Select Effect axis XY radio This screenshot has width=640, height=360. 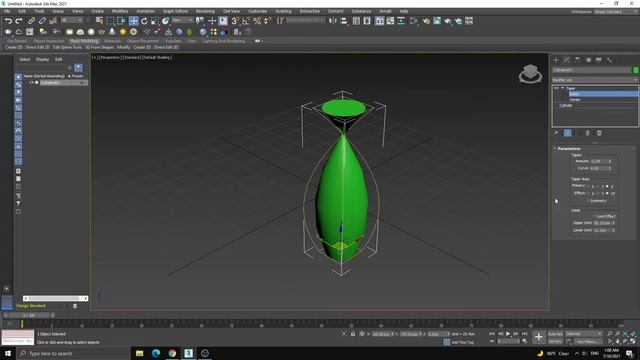click(607, 193)
